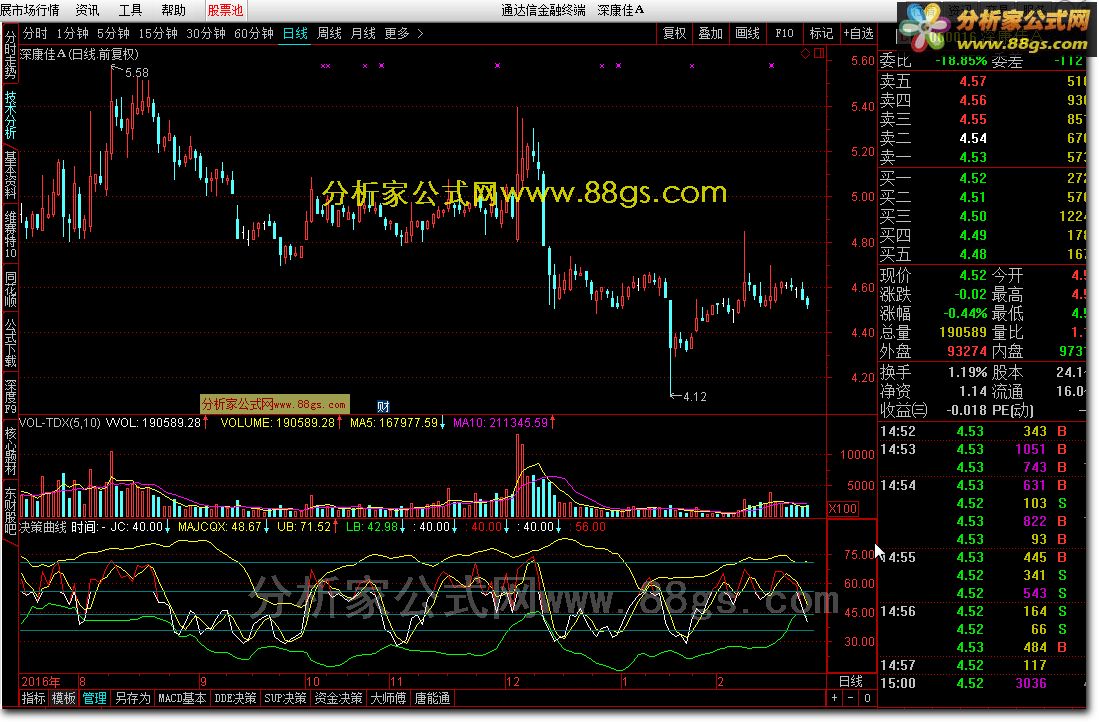
Task: Switch to 月线 monthly tab
Action: coord(362,33)
